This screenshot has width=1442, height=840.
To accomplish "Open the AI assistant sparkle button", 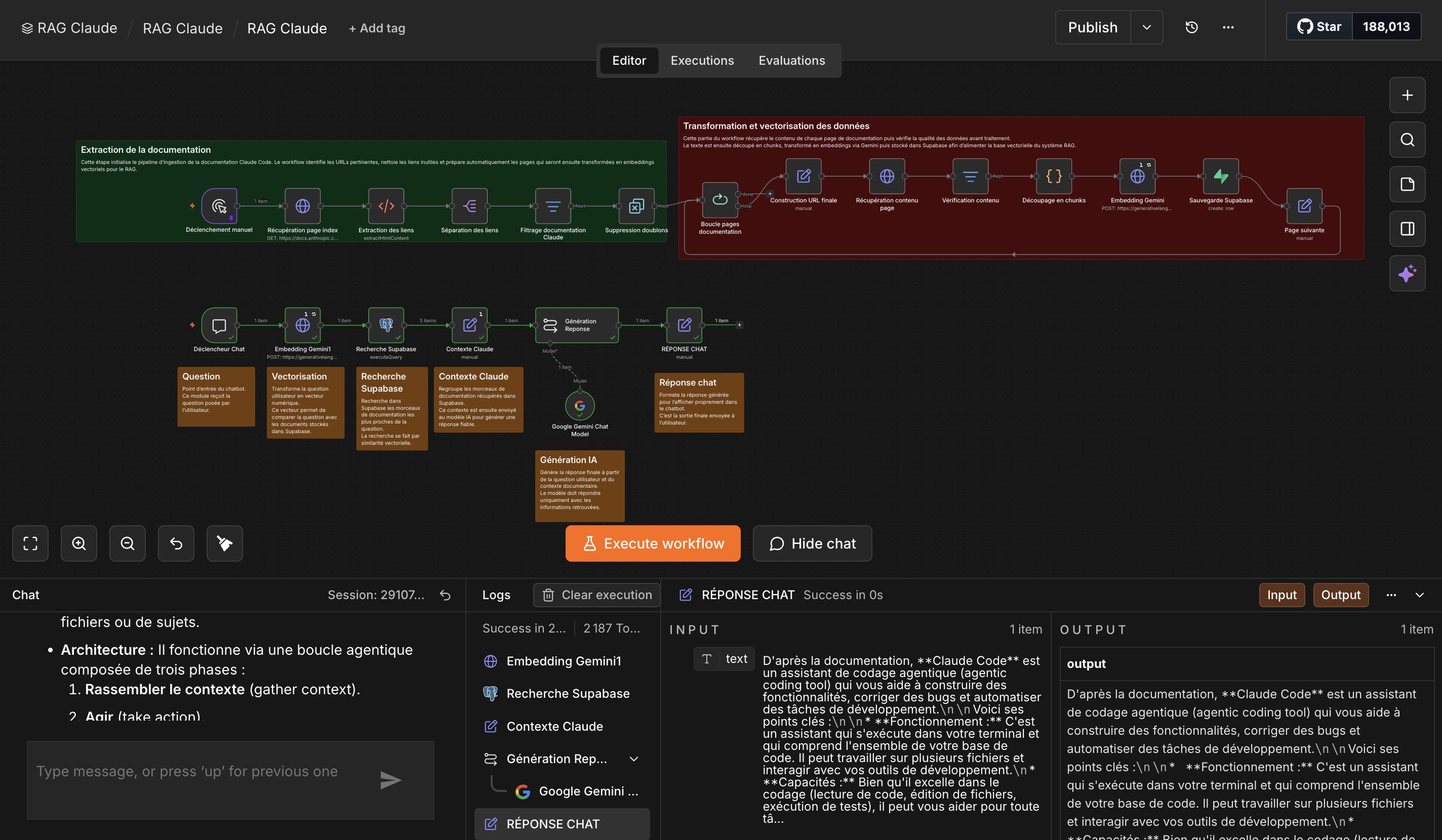I will click(x=1408, y=273).
